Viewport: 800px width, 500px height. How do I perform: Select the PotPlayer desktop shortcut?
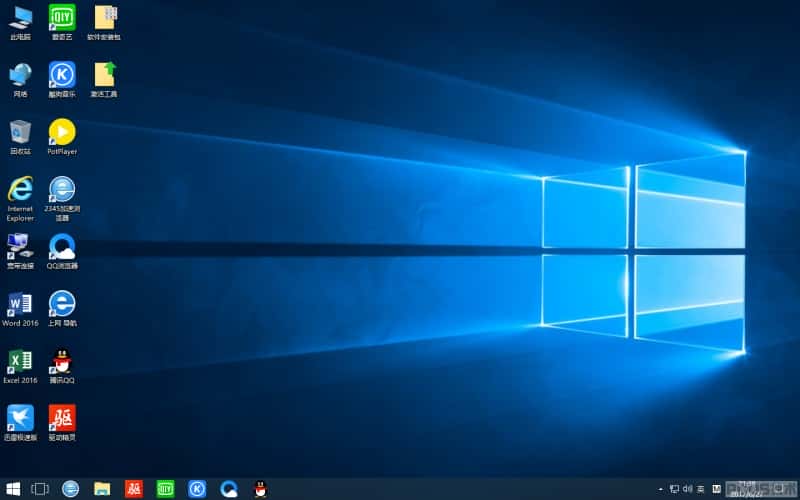[x=62, y=137]
